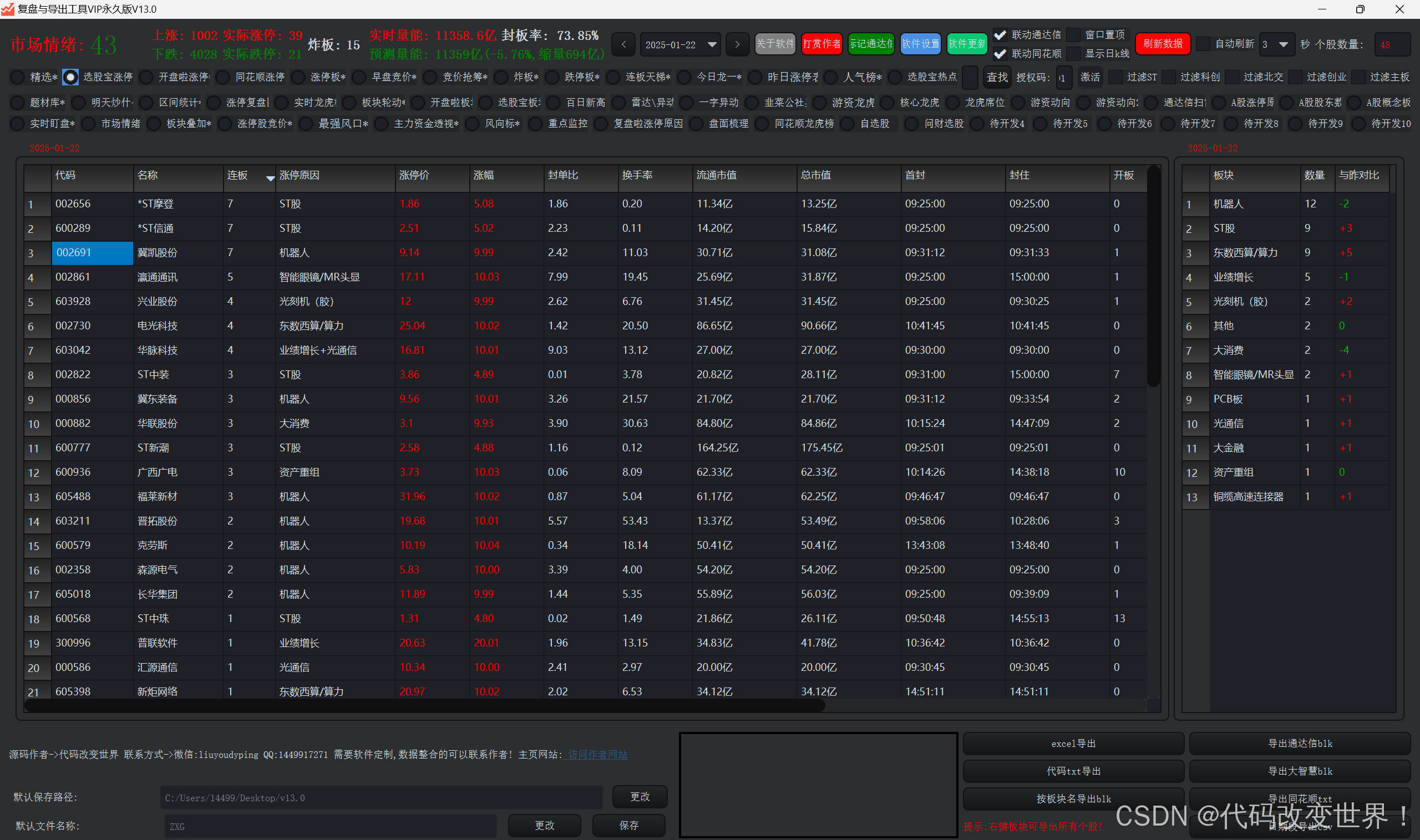Viewport: 1420px width, 840px height.
Task: Open the 2025-01-22 date dropdown
Action: 712,44
